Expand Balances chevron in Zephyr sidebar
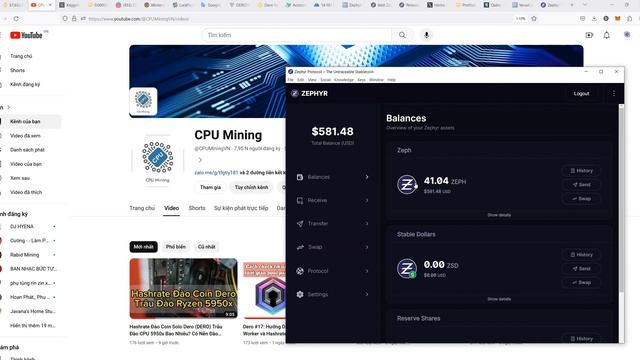Screen dimensions: 640x360 coord(367,177)
